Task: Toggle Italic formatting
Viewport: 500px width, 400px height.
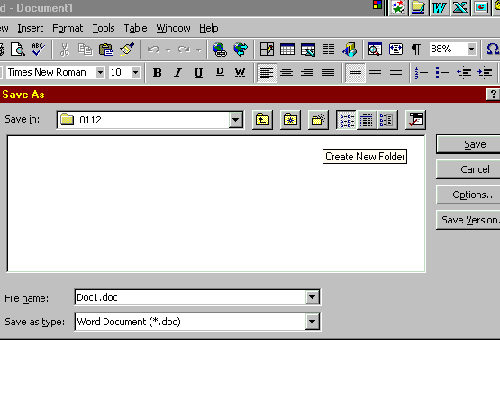Action: coord(178,72)
